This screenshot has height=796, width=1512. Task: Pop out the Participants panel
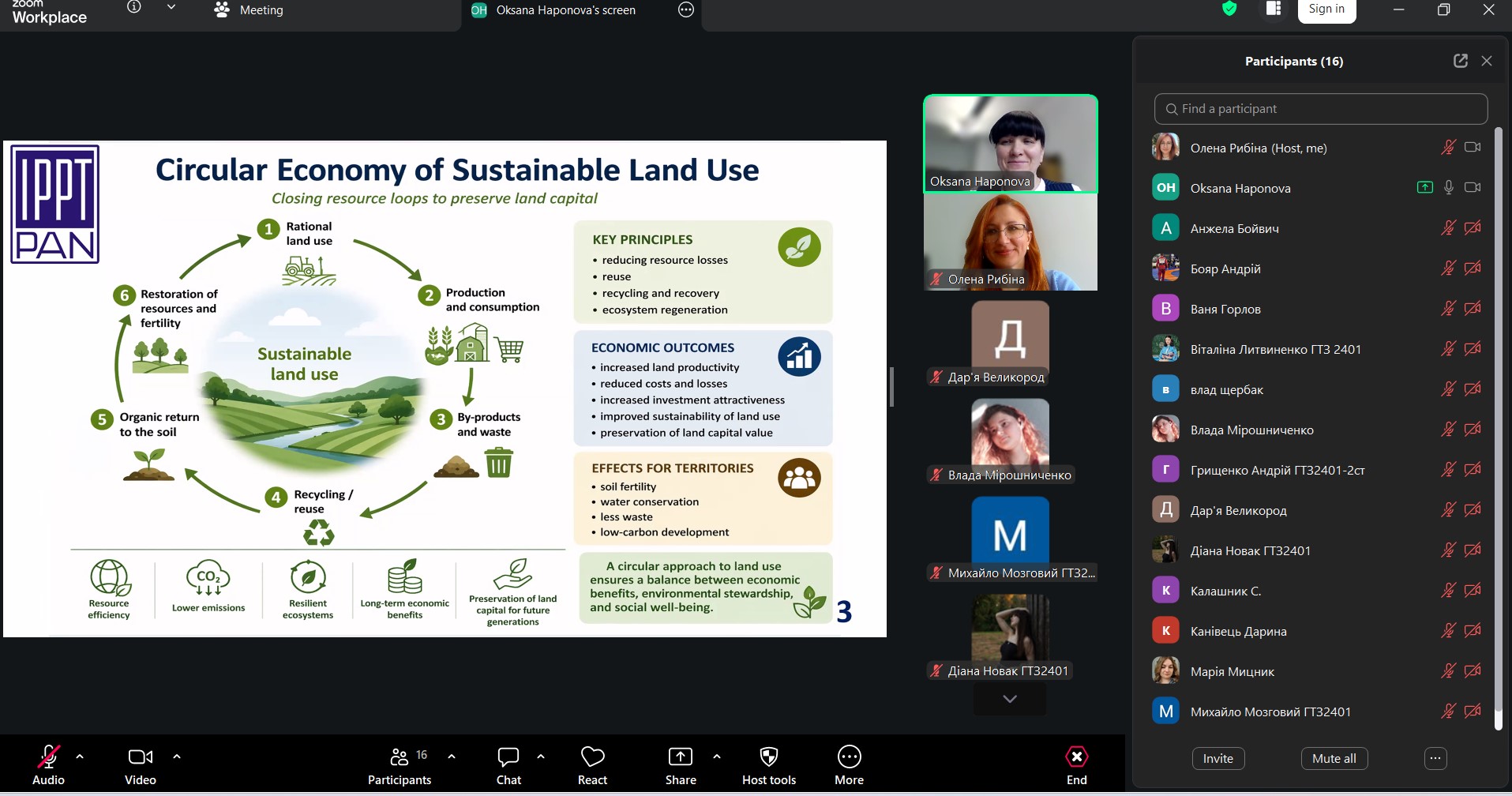(1460, 61)
